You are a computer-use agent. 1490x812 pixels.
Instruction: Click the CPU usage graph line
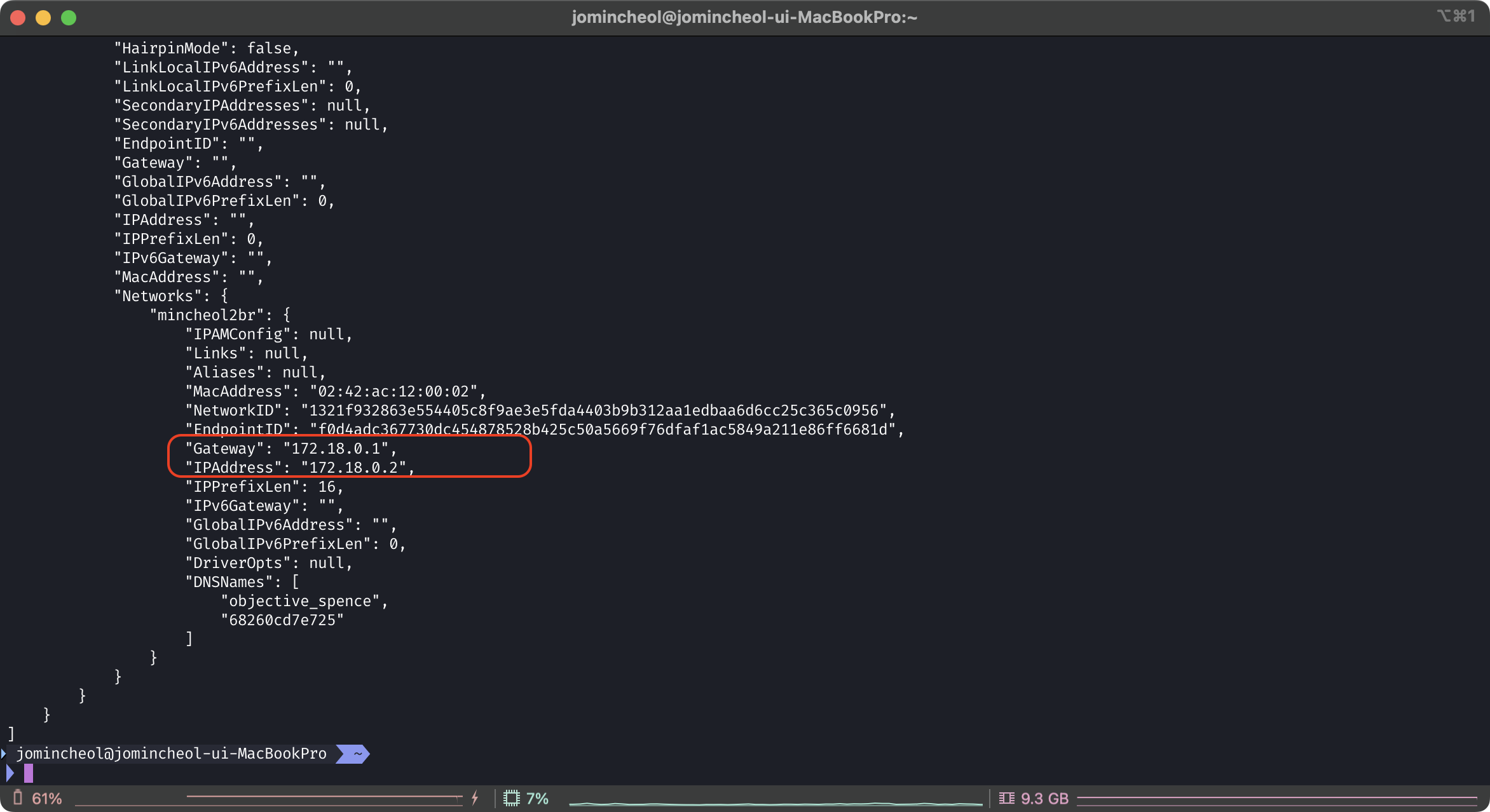point(776,804)
